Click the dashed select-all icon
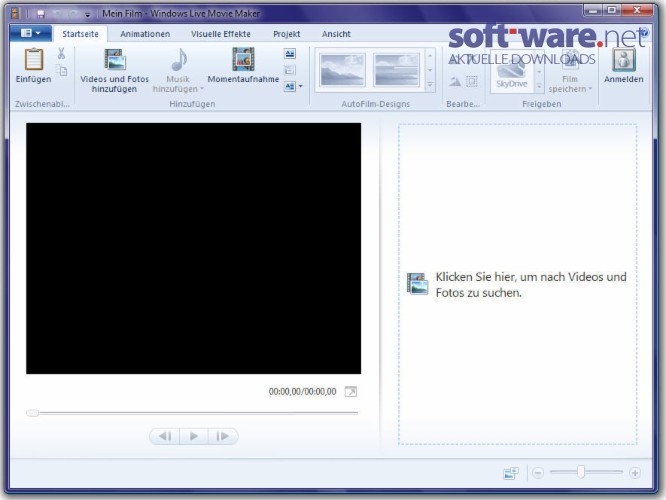Screen dimensions: 666x500 471,81
